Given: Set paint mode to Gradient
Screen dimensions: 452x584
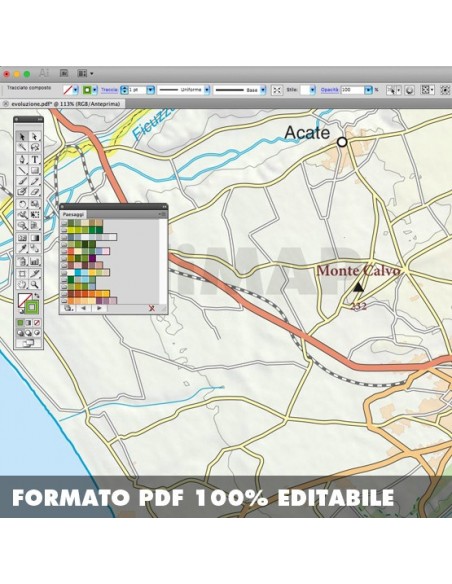Looking at the screenshot, I should [x=29, y=323].
